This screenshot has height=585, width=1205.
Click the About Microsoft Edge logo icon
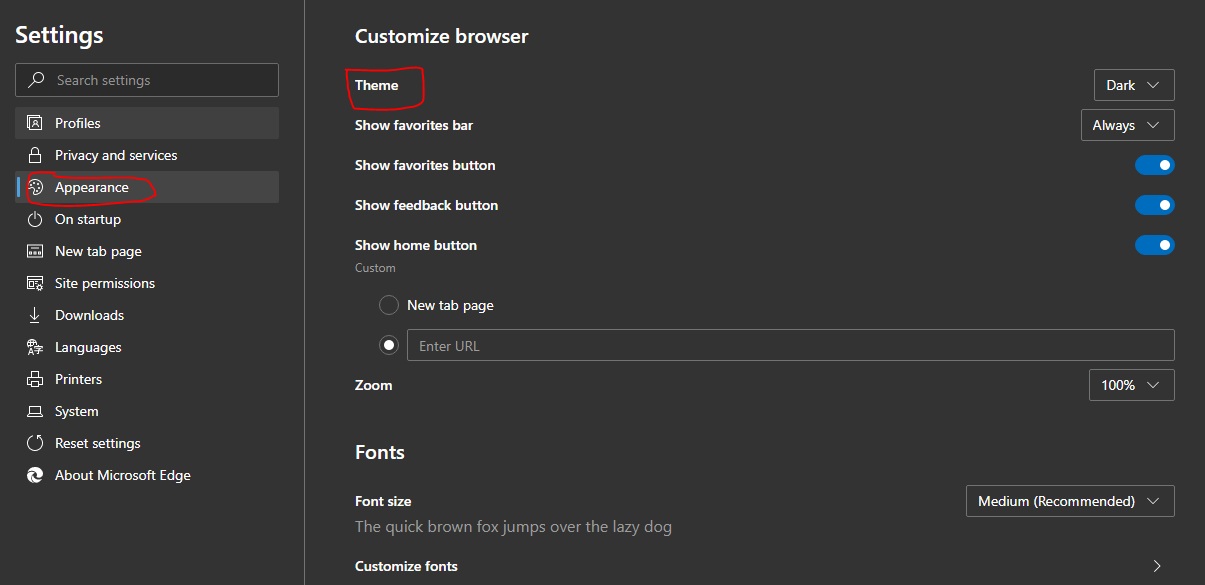(35, 475)
